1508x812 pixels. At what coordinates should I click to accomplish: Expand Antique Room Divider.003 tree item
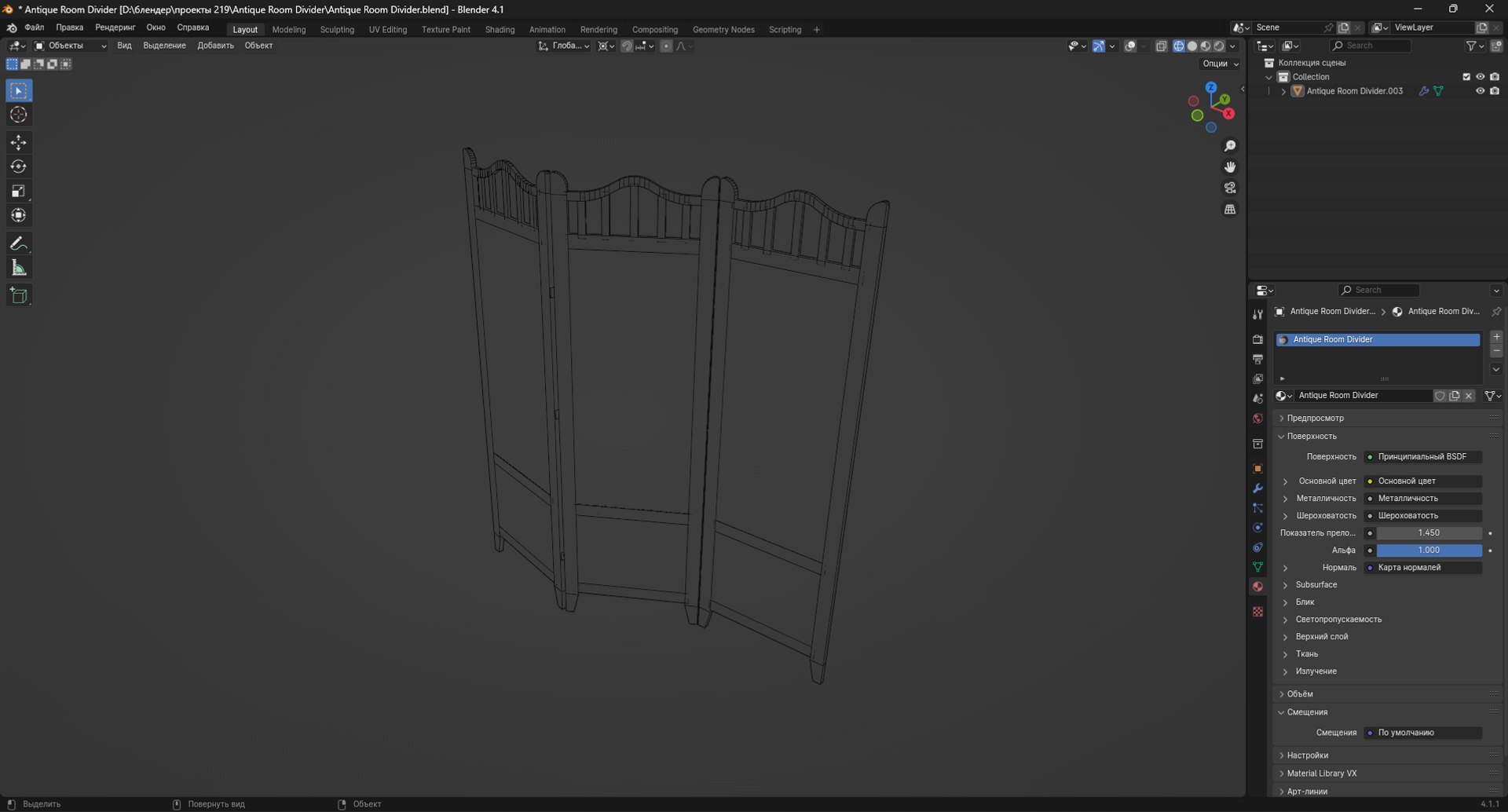click(1283, 91)
